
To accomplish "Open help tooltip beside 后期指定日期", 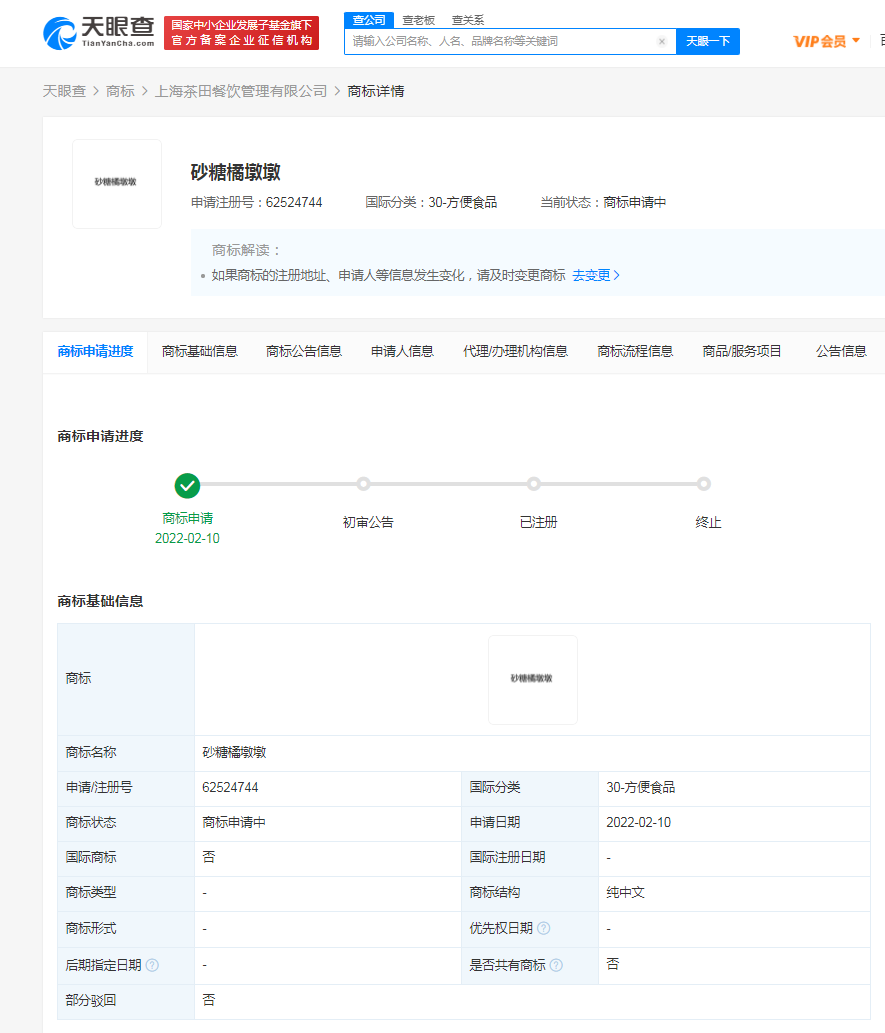I will (x=150, y=965).
